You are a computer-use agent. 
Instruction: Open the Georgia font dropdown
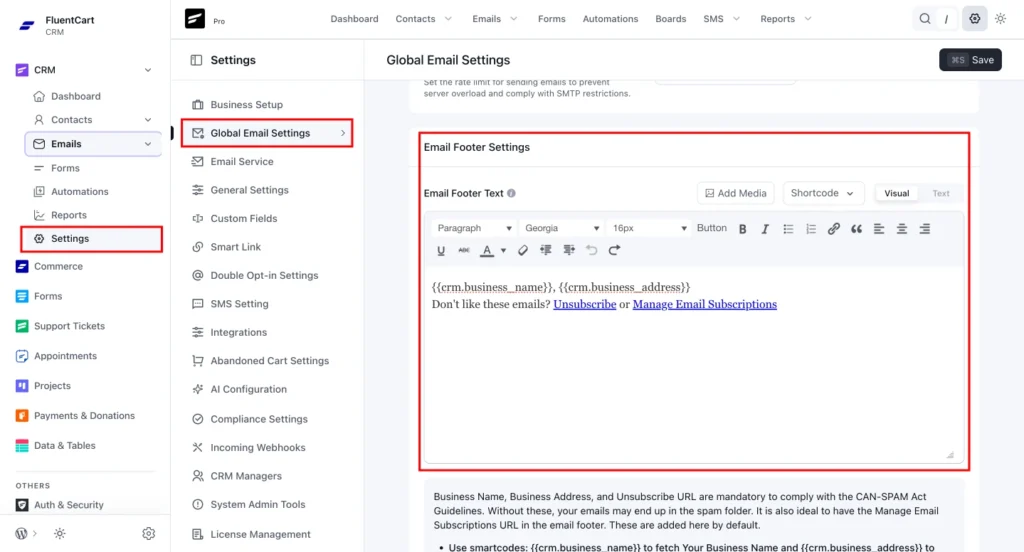coord(562,228)
